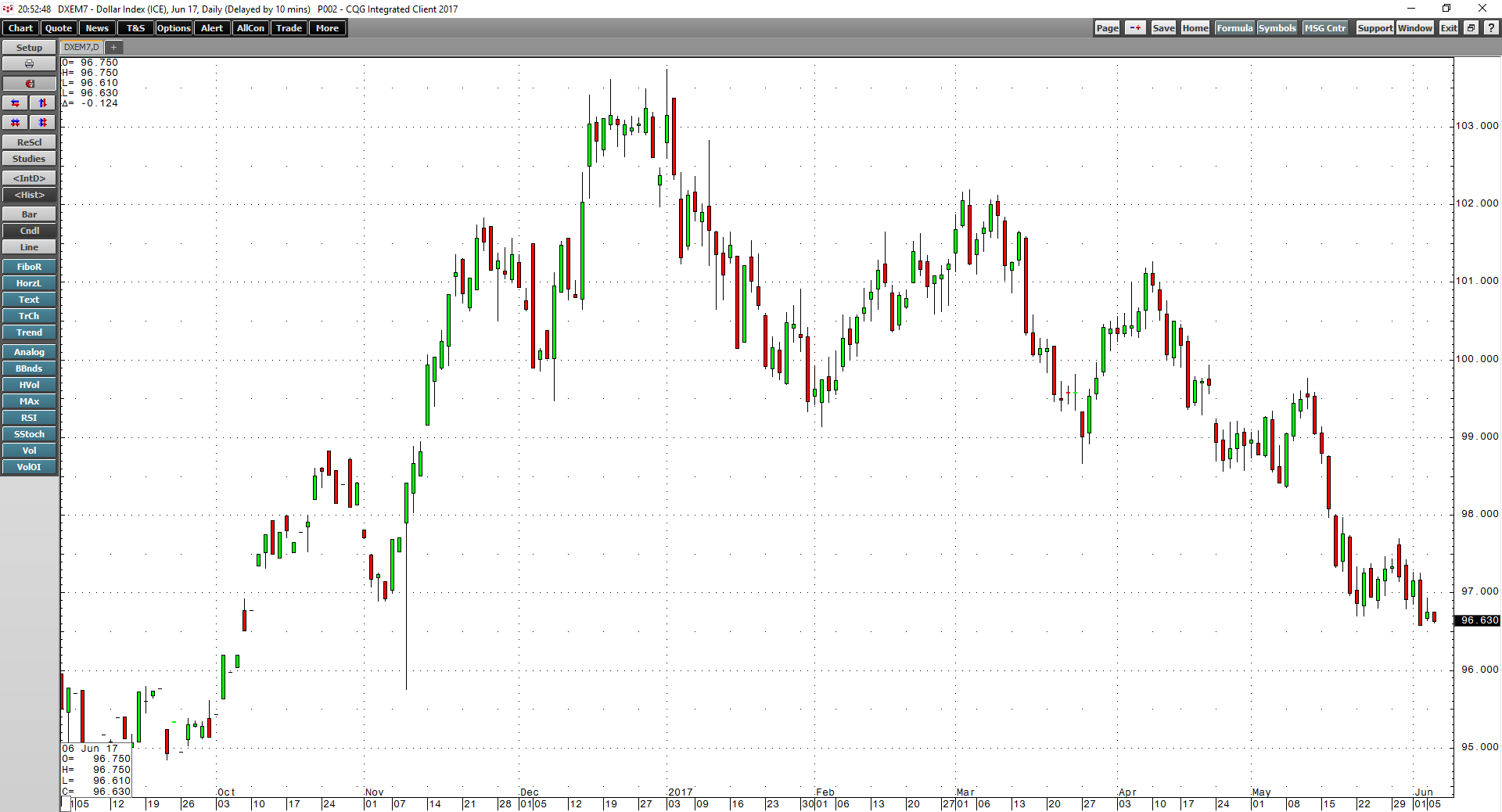
Task: Expand the More menu
Action: pyautogui.click(x=327, y=28)
